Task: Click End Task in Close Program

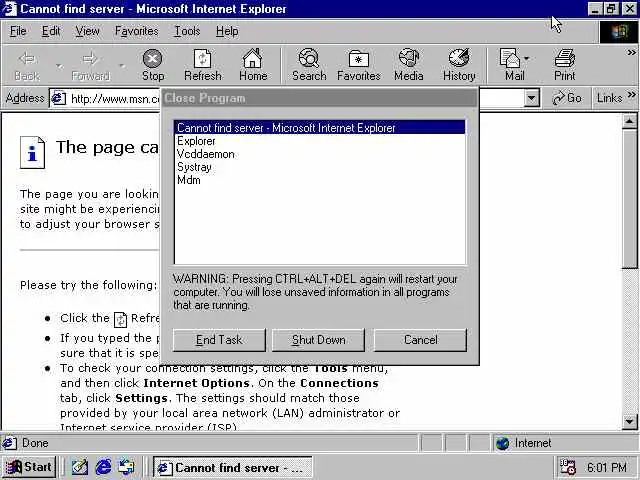Action: (x=219, y=340)
